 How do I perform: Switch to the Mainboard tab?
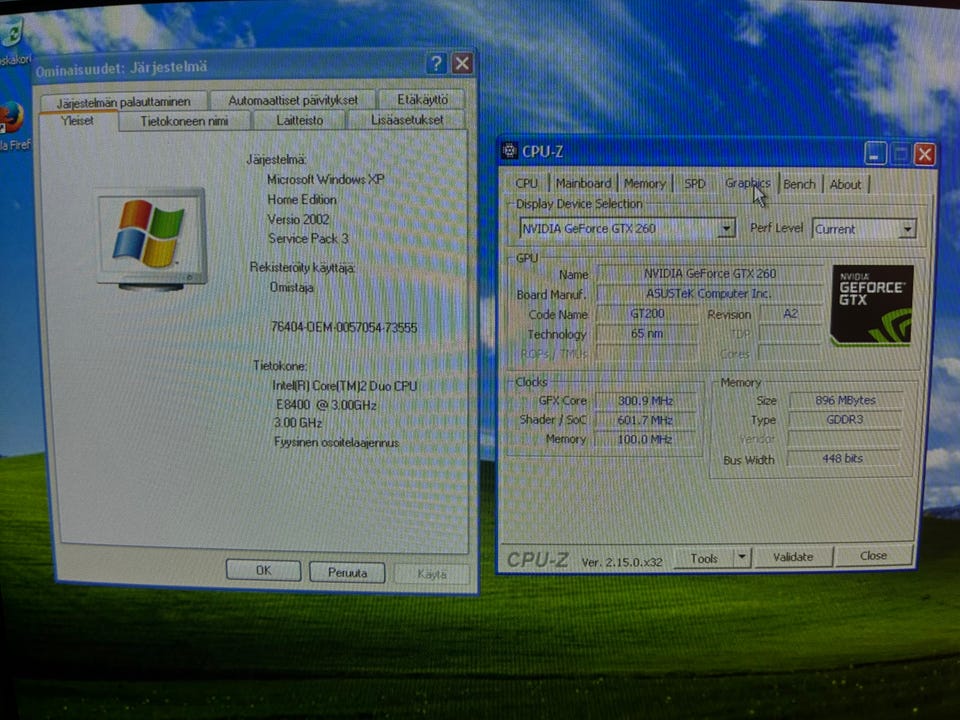(x=583, y=183)
